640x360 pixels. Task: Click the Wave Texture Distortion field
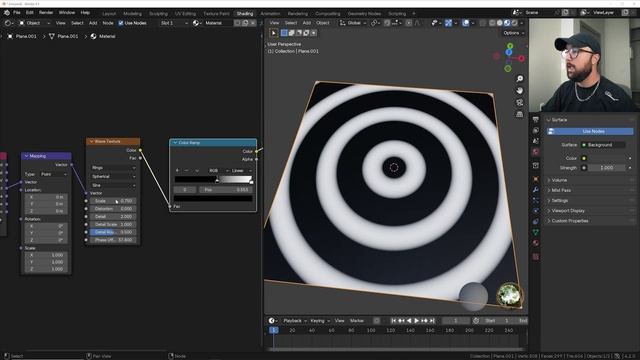tap(113, 209)
